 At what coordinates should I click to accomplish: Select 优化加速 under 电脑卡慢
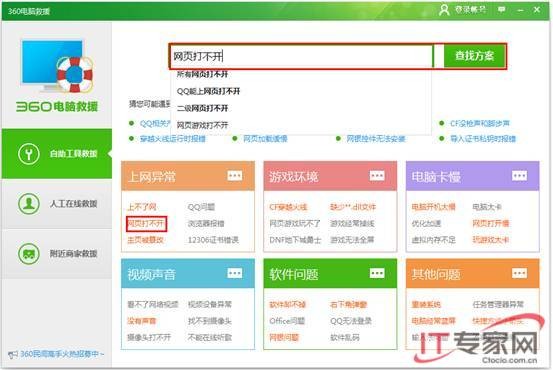click(426, 224)
